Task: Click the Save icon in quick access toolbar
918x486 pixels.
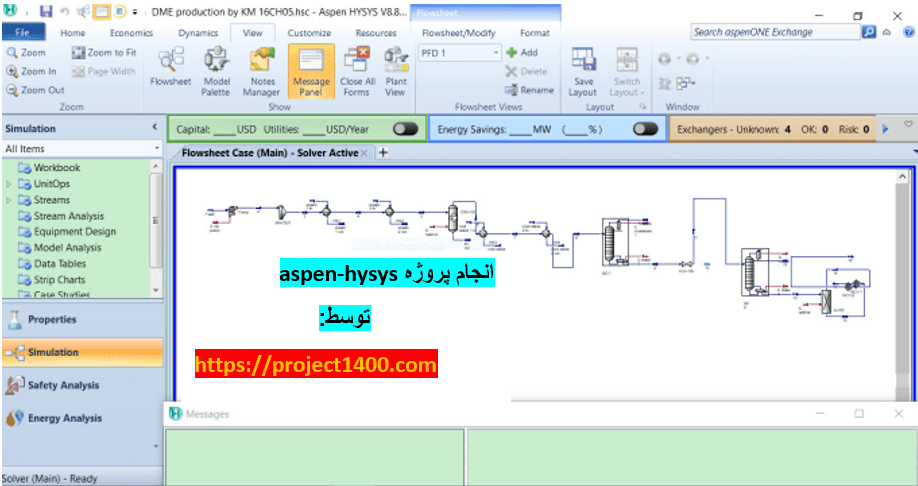Action: tap(46, 11)
